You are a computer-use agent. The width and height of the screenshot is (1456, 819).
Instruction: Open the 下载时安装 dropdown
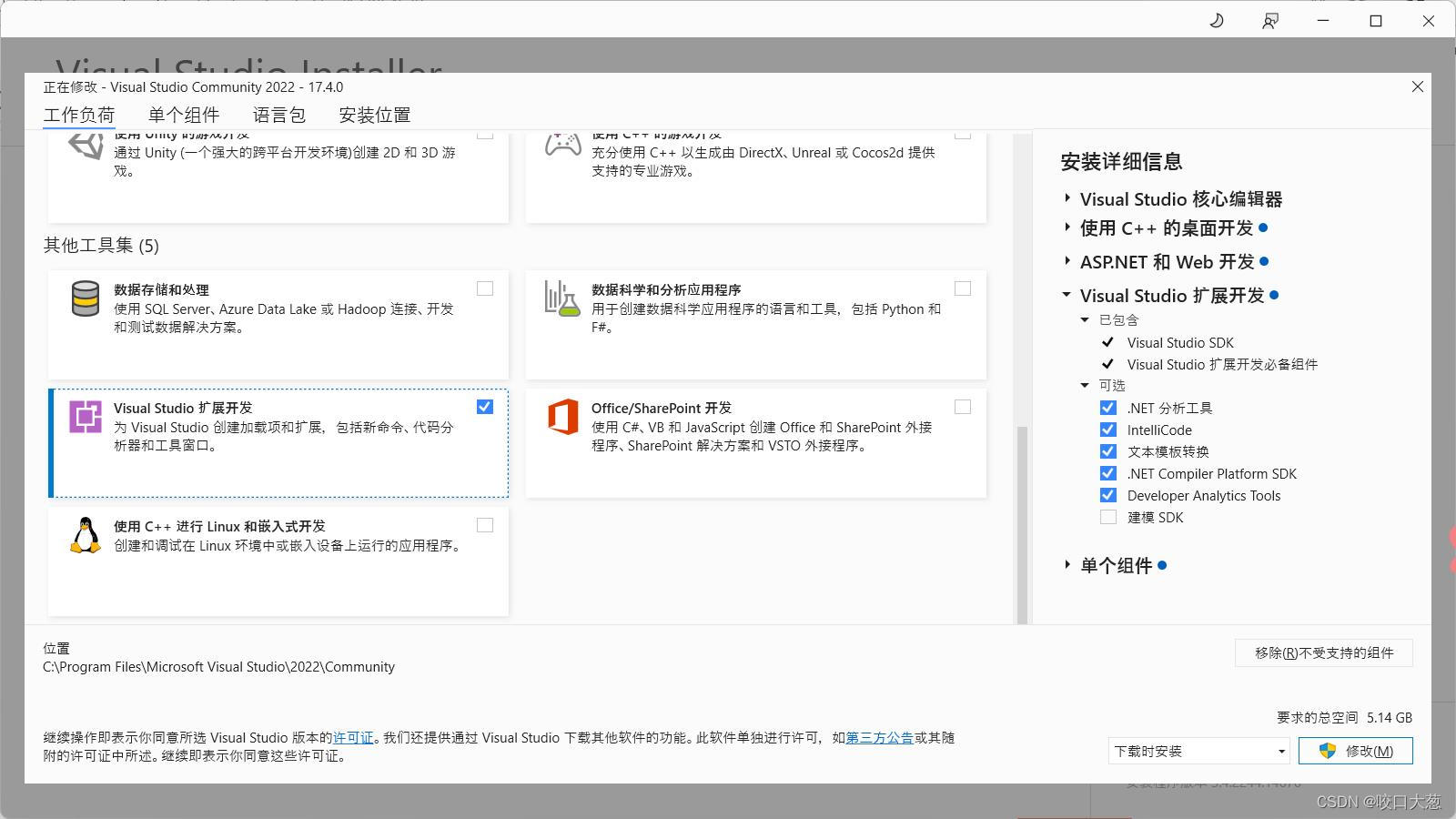pos(1199,751)
